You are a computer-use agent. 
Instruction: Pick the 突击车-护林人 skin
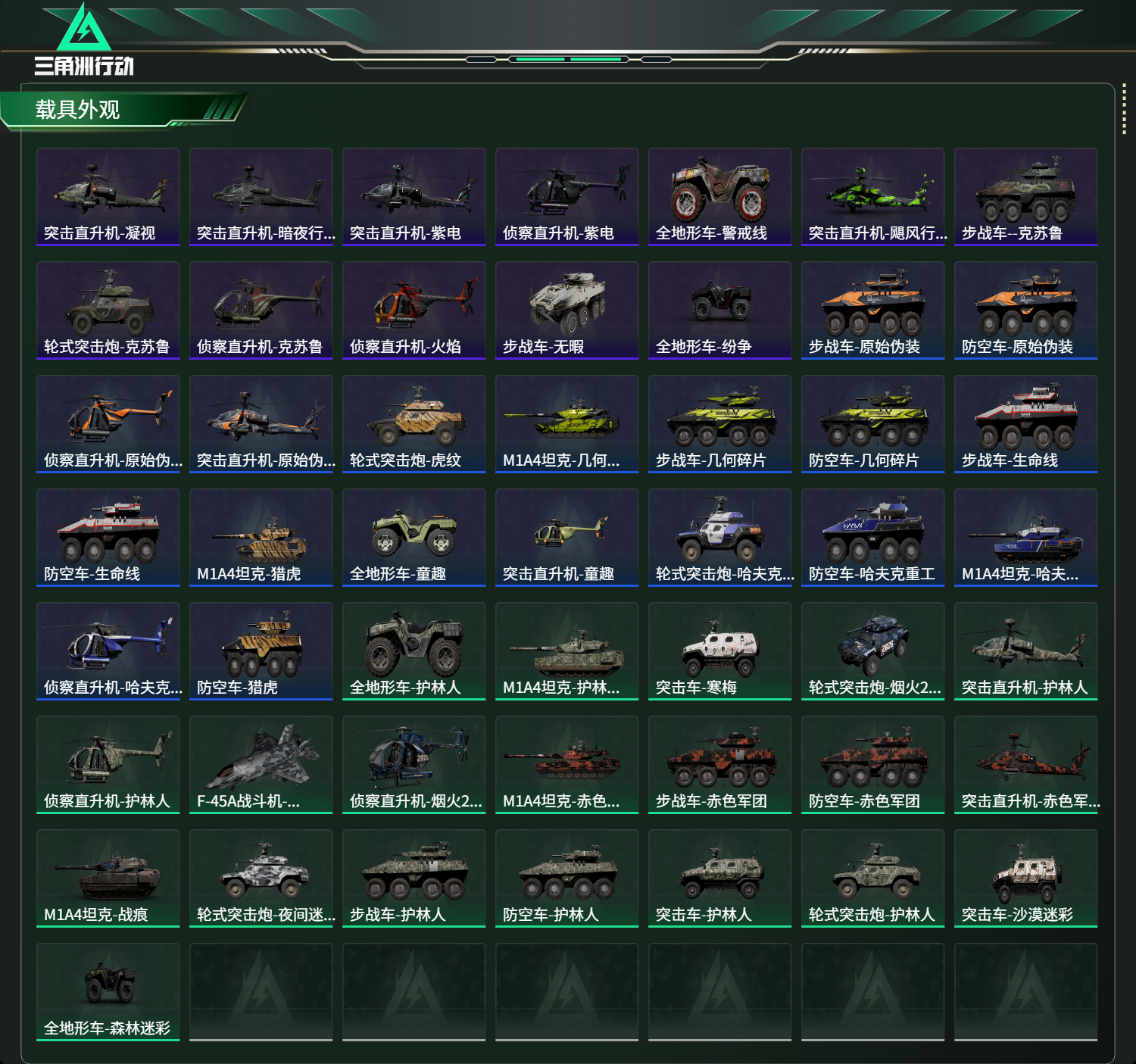720,878
